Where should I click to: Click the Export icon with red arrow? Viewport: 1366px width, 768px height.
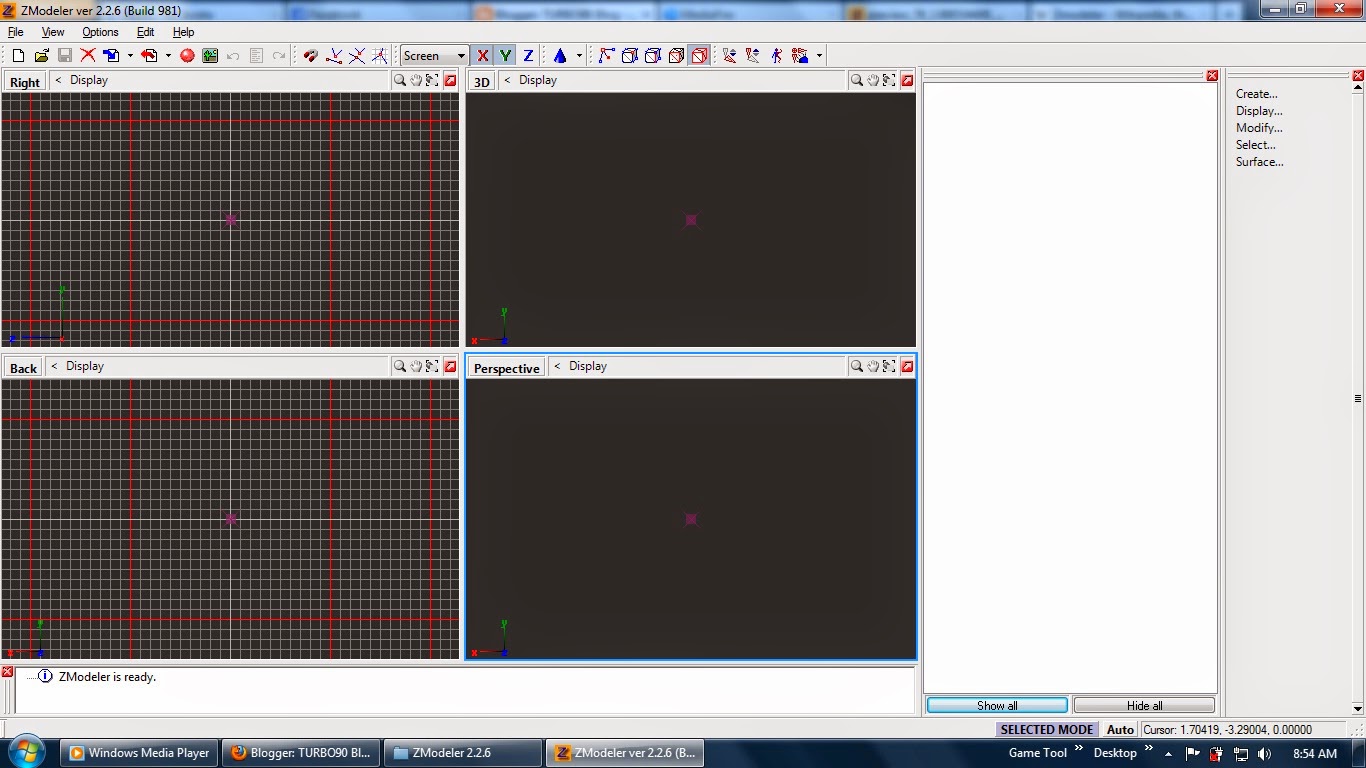pos(149,56)
